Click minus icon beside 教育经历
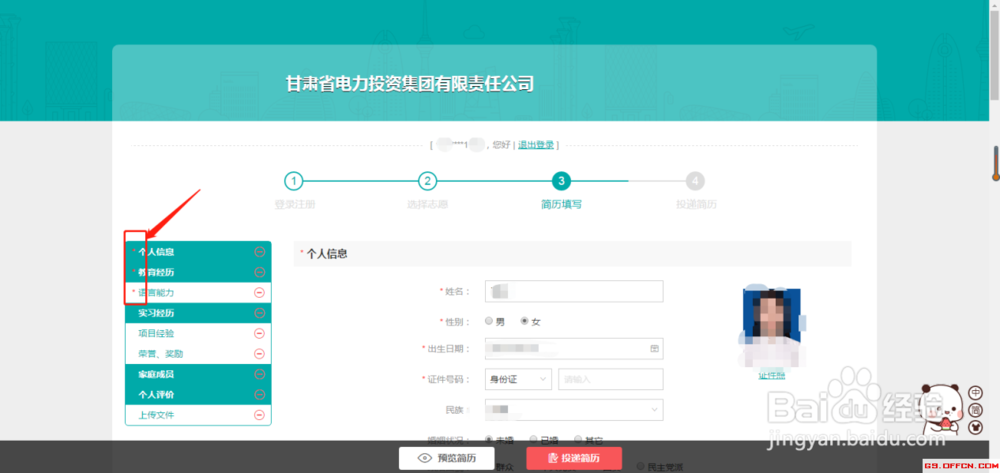Image resolution: width=1000 pixels, height=473 pixels. 260,272
